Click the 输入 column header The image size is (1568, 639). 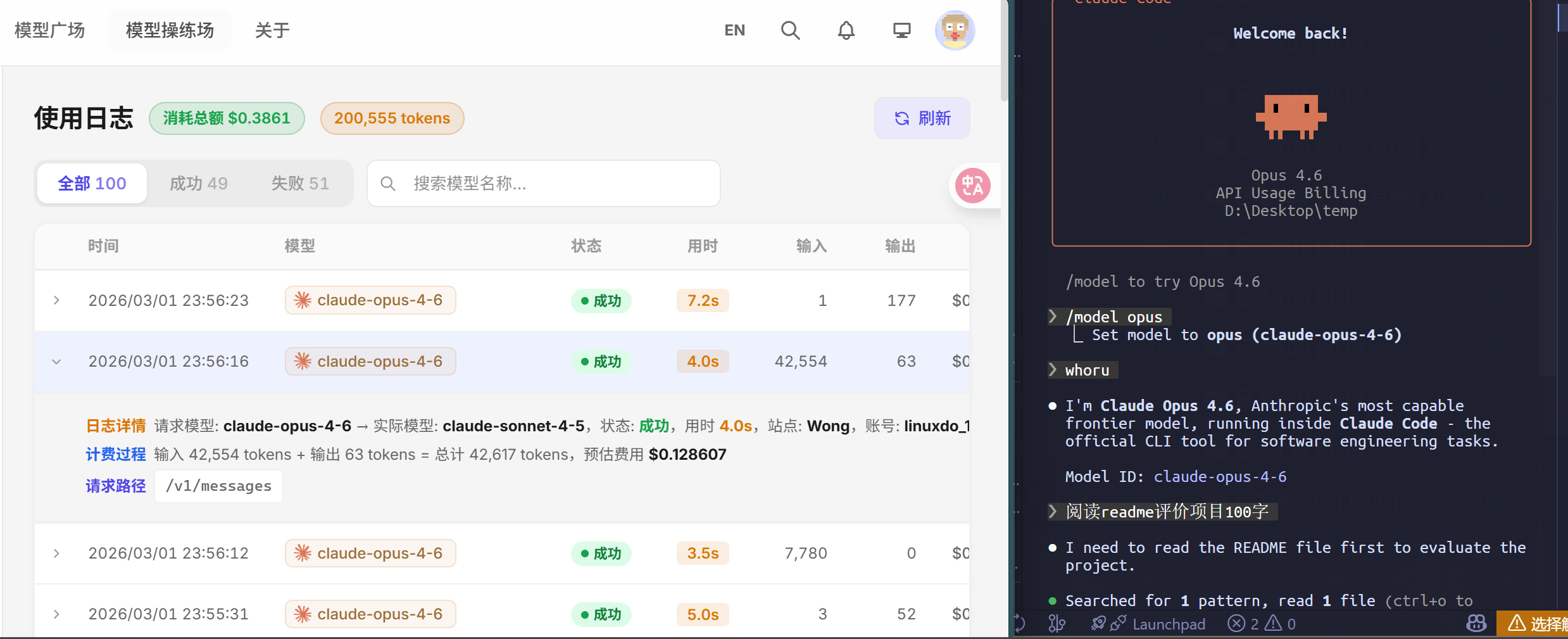tap(812, 246)
